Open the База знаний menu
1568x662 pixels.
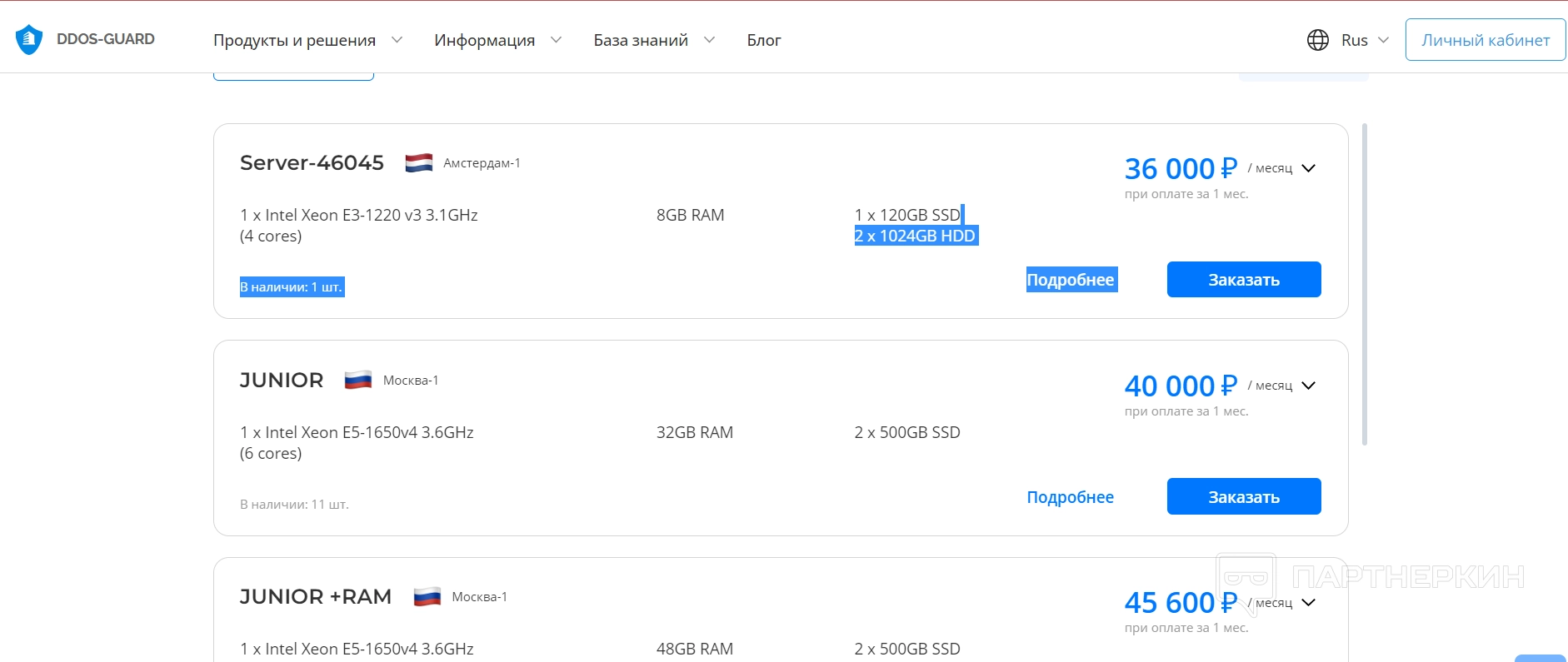tap(641, 40)
